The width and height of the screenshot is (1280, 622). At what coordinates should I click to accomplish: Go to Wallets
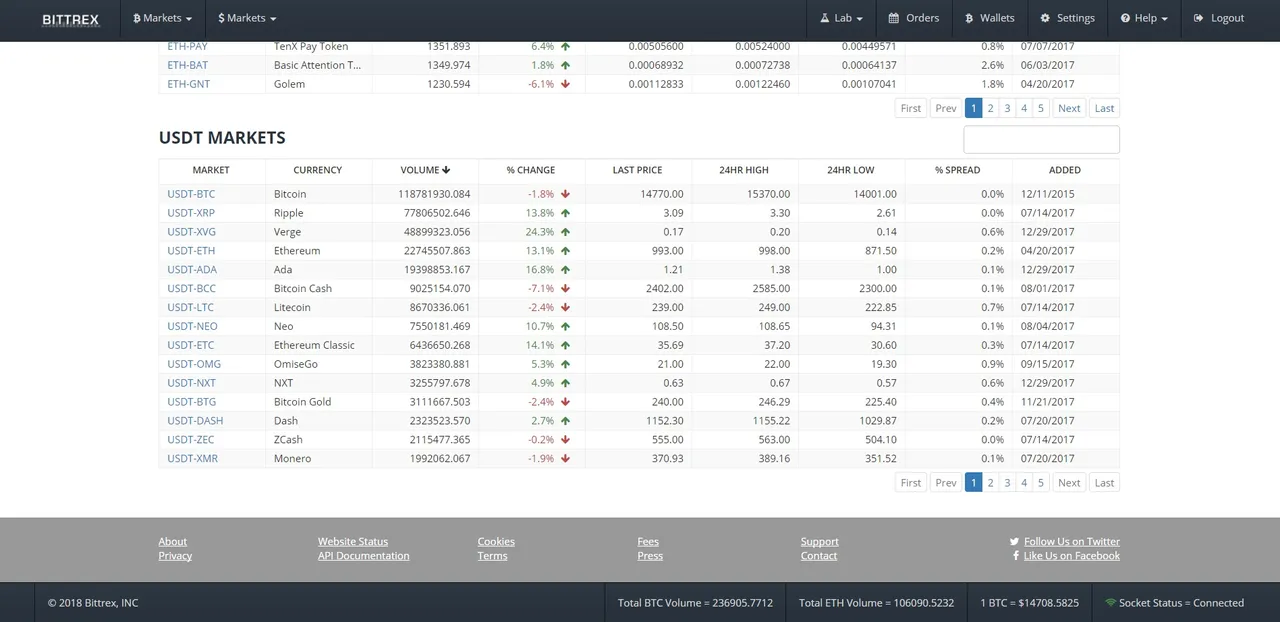click(989, 18)
